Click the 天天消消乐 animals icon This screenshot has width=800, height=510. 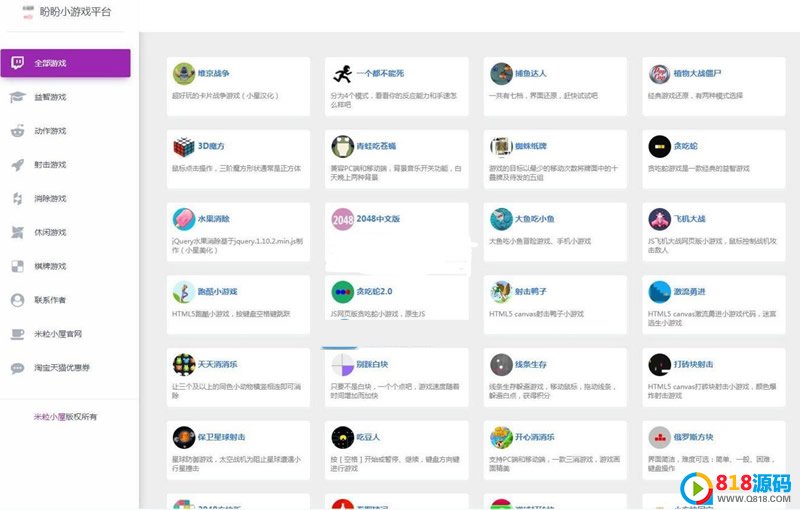(184, 365)
